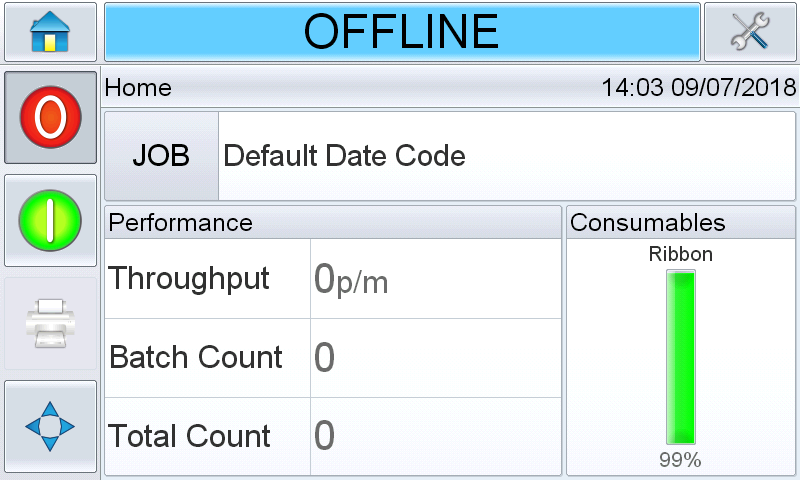The height and width of the screenshot is (480, 800).
Task: Tap the Total Count row label
Action: tap(190, 436)
